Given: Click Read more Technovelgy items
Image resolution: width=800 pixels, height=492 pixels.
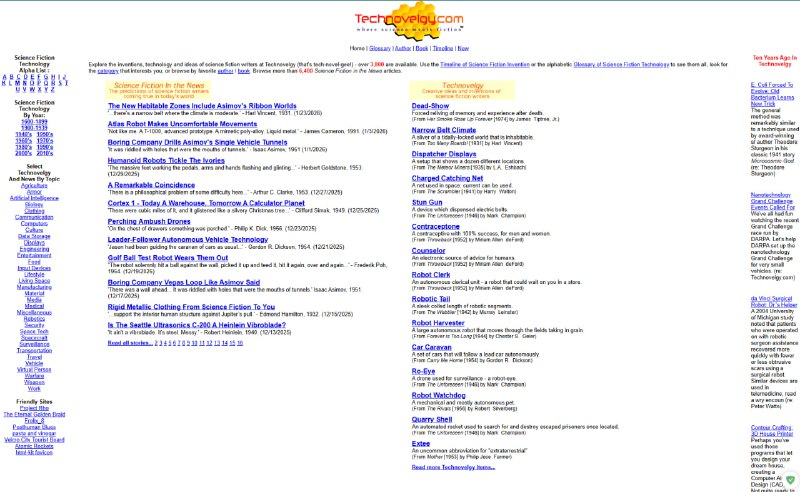Looking at the screenshot, I should [x=453, y=467].
